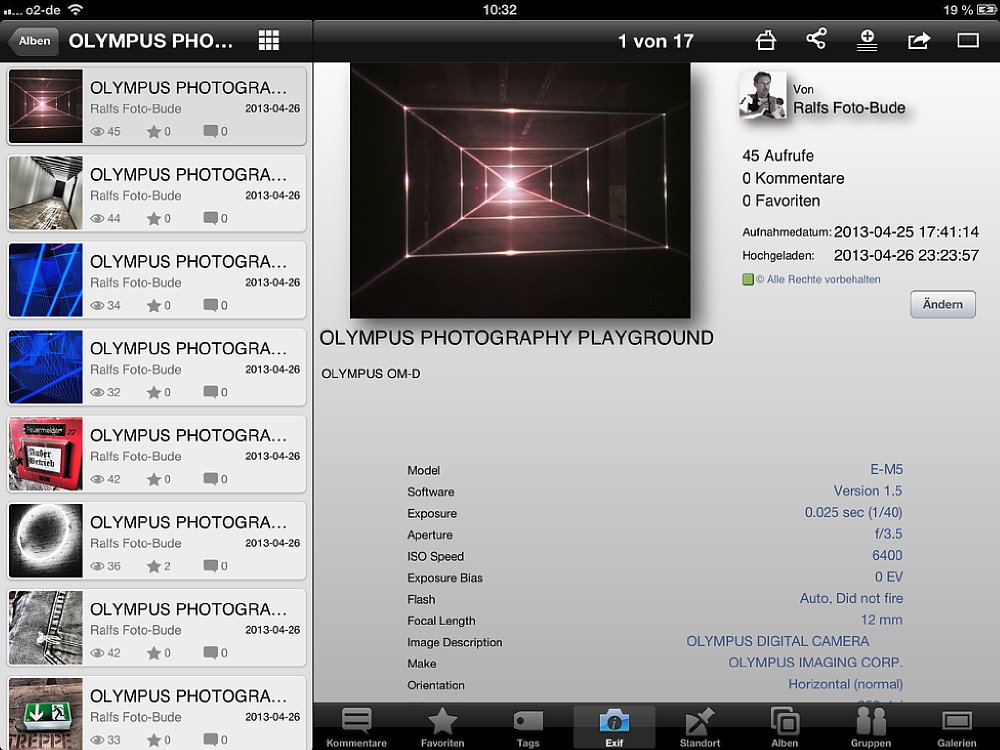Switch to the Favoriten tab
This screenshot has height=750, width=1000.
tap(442, 727)
